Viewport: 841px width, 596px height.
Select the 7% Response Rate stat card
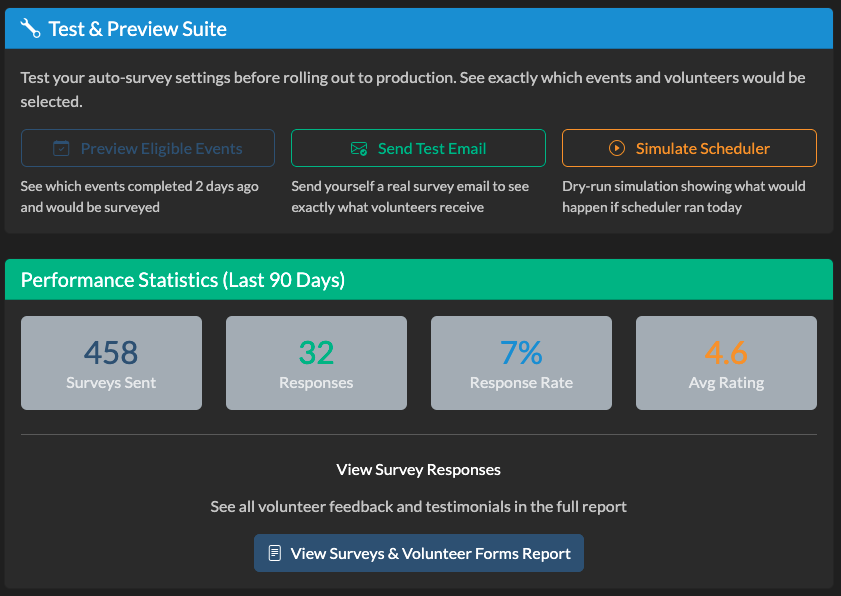[521, 363]
